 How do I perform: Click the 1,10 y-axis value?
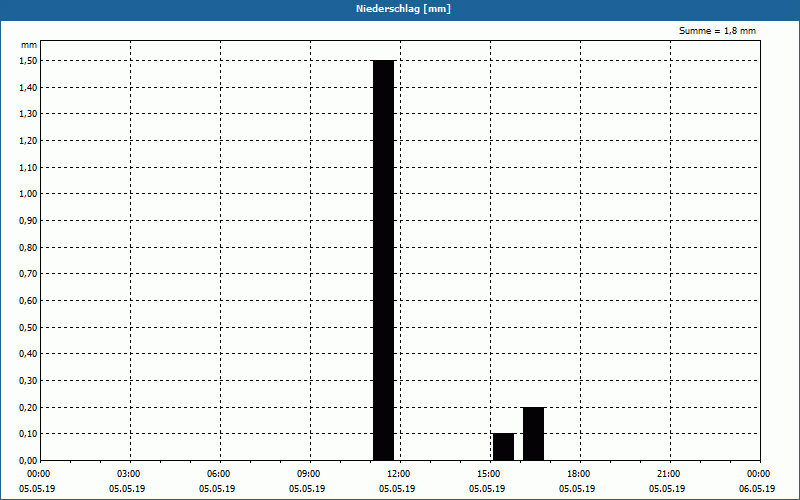28,167
